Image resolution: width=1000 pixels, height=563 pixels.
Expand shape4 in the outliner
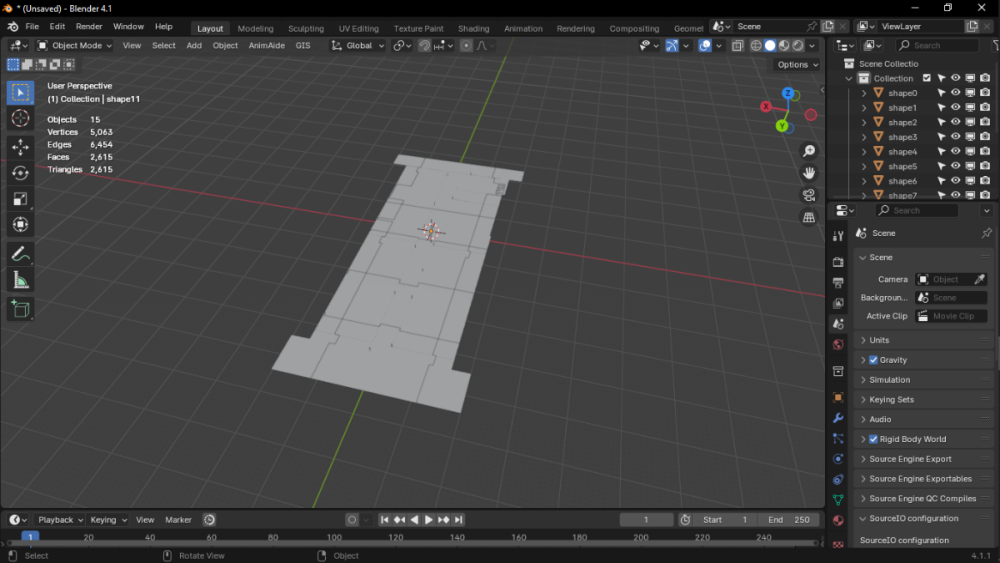click(x=864, y=152)
